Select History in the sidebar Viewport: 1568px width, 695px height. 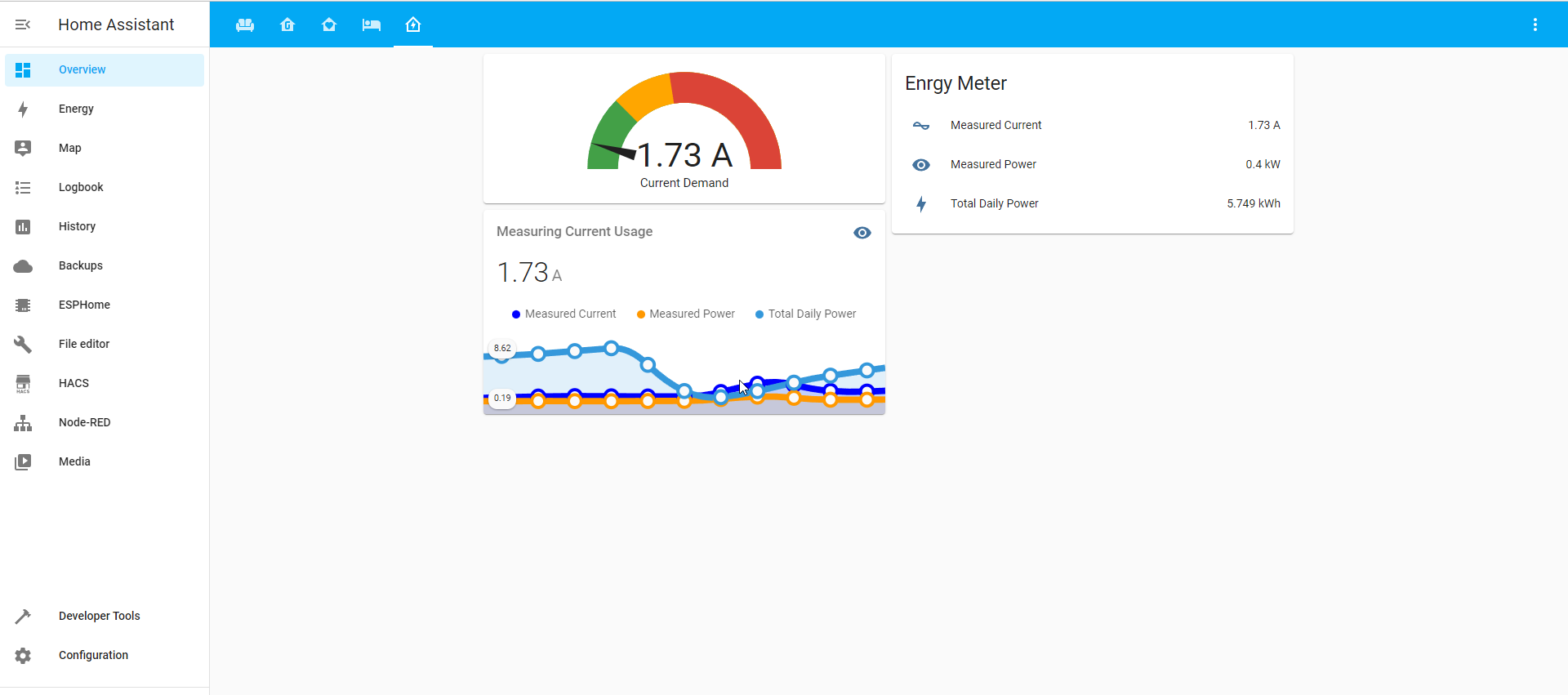pos(77,226)
